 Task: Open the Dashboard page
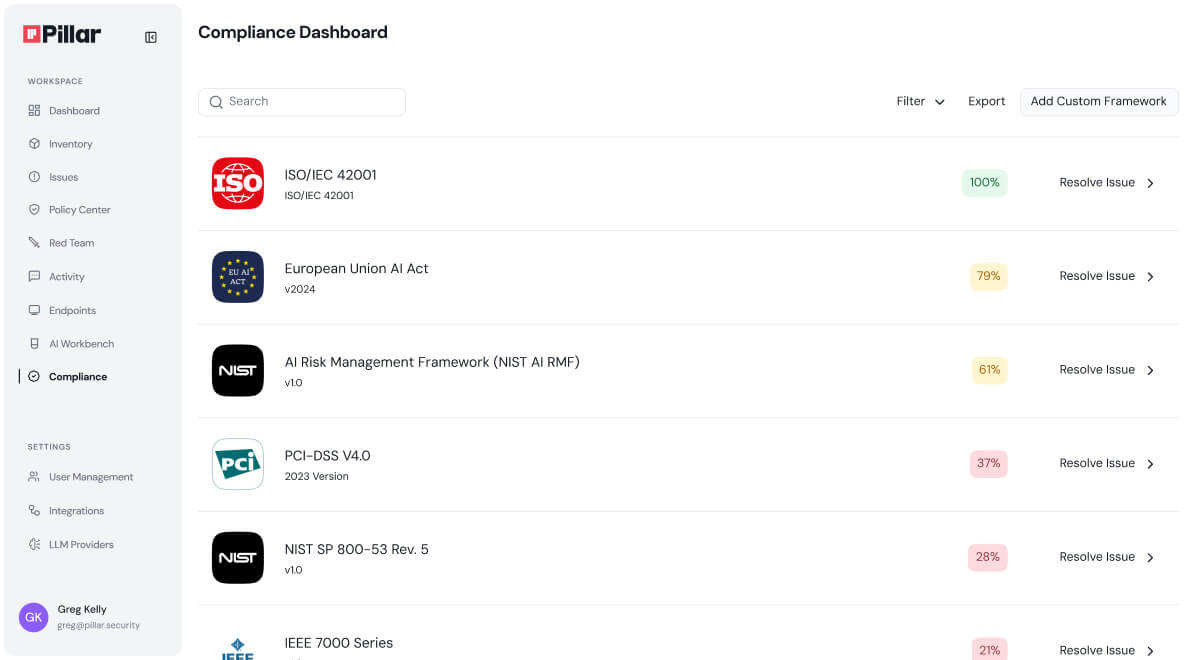[74, 111]
